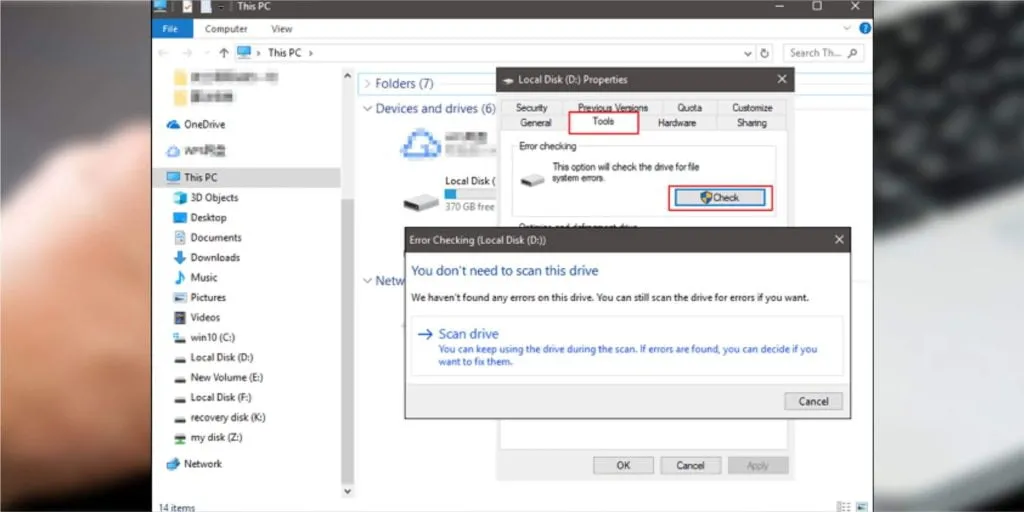Switch to the General tab in Properties
Image resolution: width=1024 pixels, height=512 pixels.
pyautogui.click(x=536, y=123)
